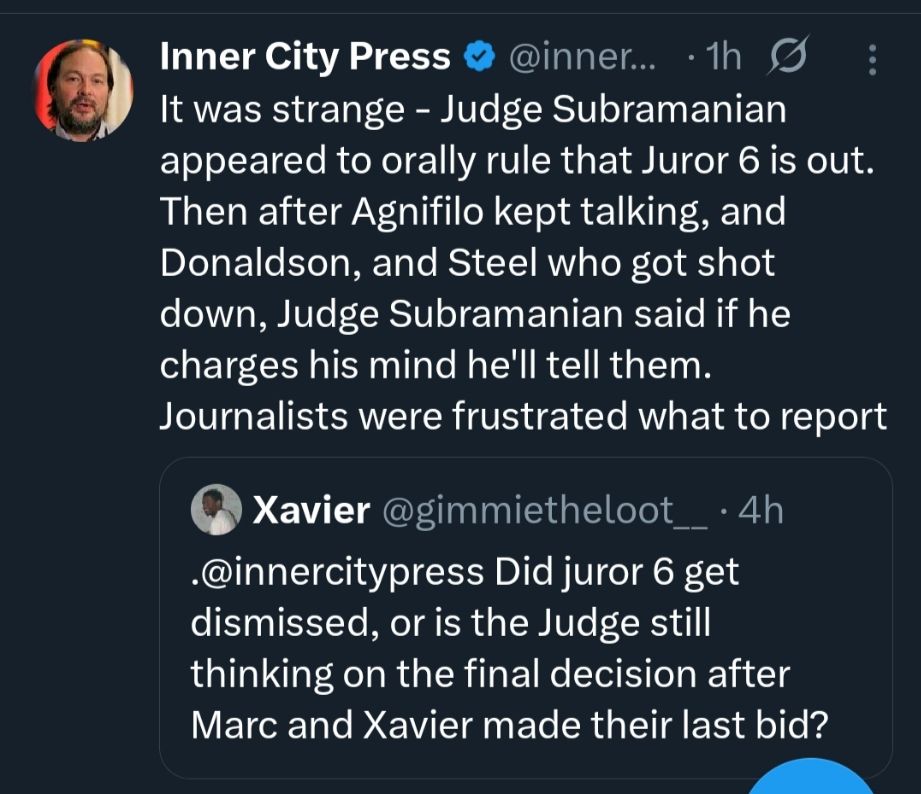Click the "Did juror 6 get" text
Viewport: 921px width, 794px height.
point(615,572)
